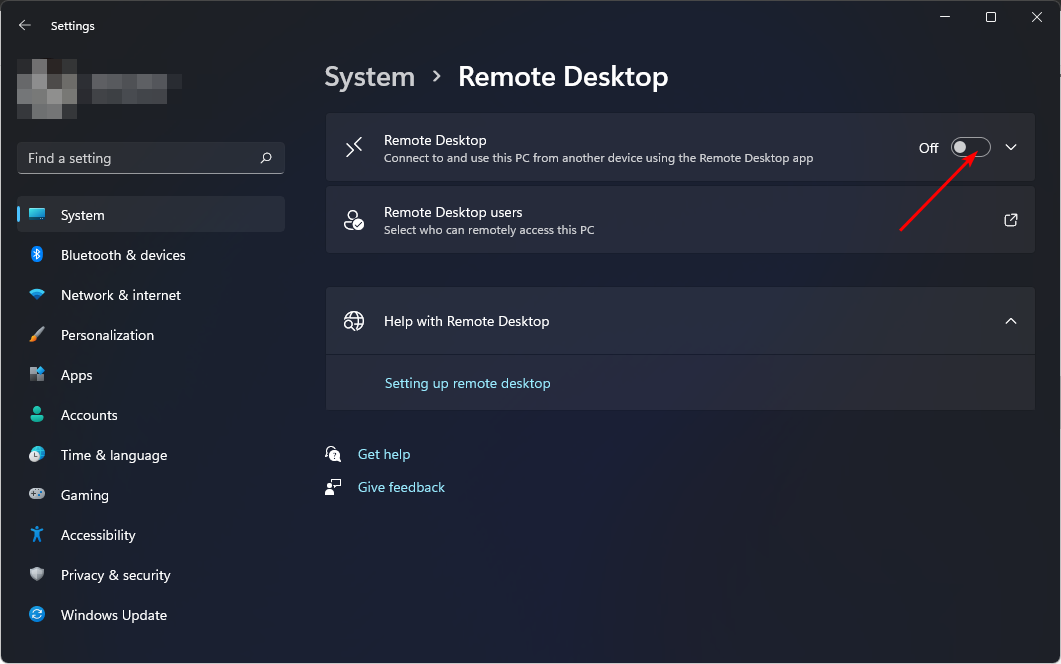The width and height of the screenshot is (1061, 664).
Task: Click the Accessibility figure icon
Action: pos(37,534)
